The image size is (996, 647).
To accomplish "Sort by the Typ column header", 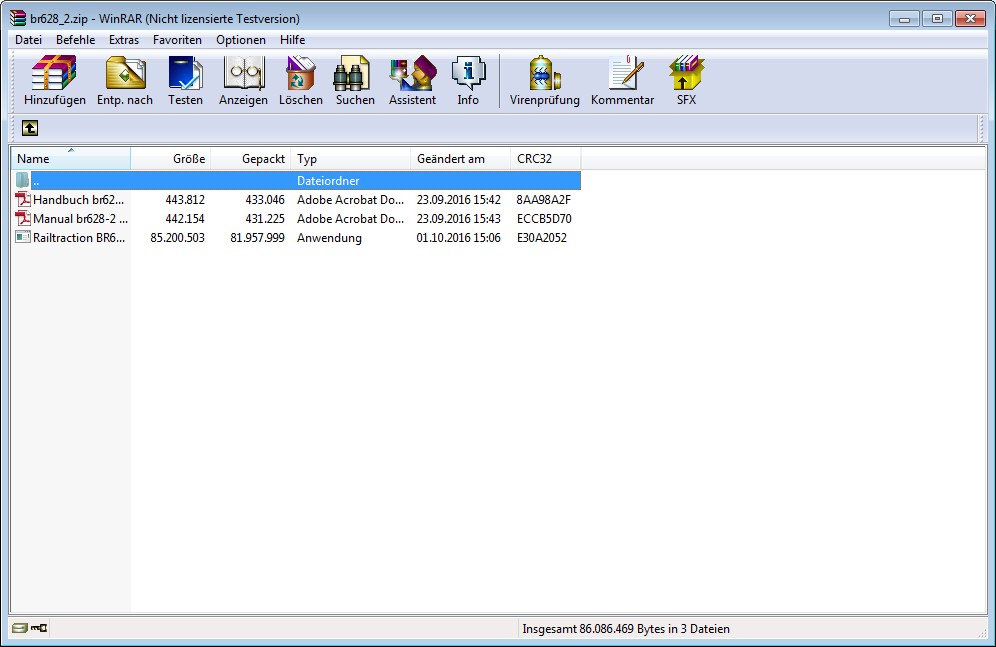I will coord(351,159).
